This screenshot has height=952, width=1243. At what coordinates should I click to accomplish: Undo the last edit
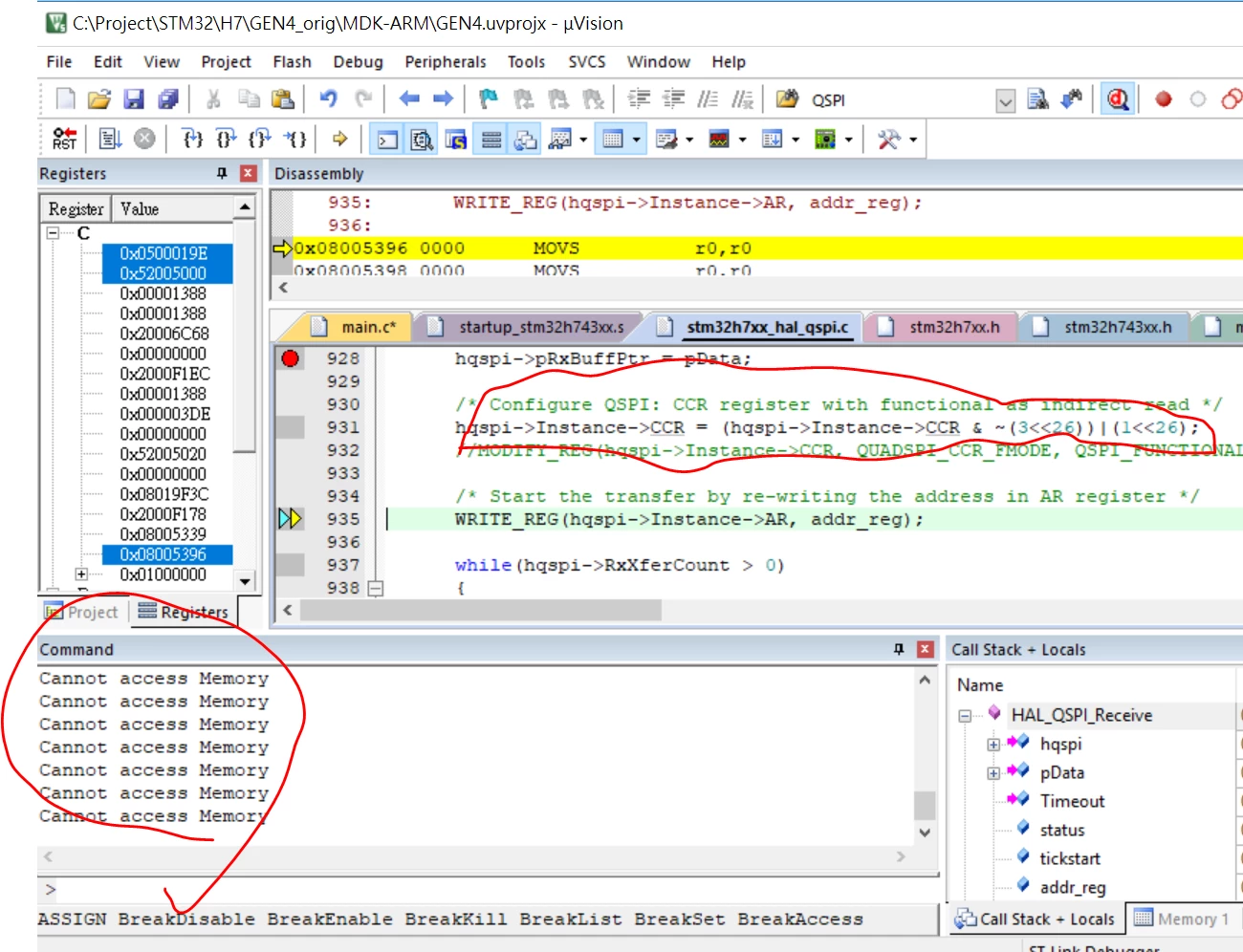click(x=328, y=99)
